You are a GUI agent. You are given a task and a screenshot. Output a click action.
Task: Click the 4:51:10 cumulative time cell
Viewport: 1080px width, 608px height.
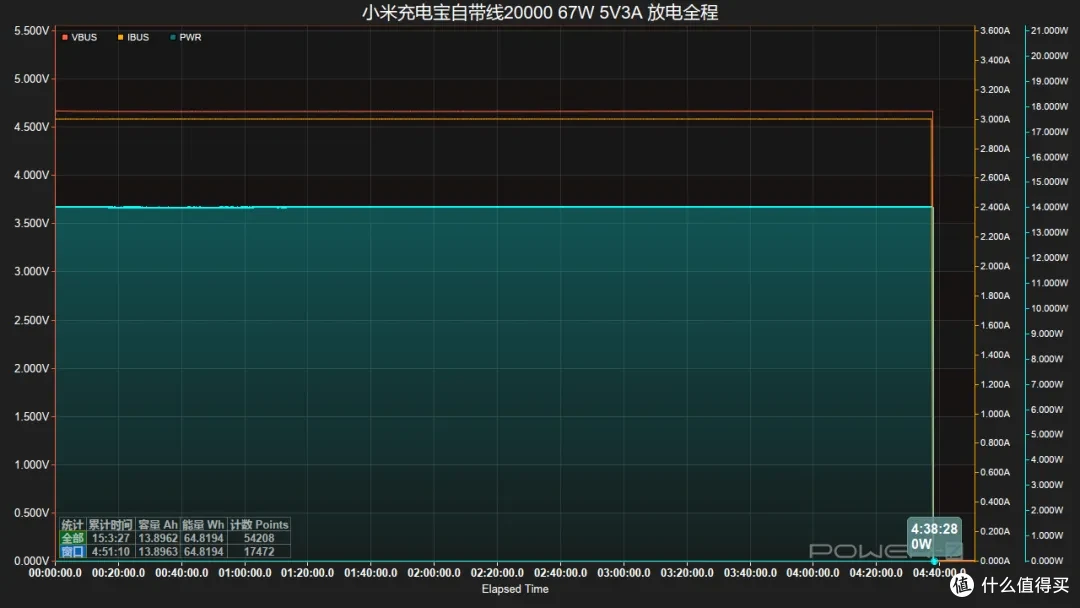pyautogui.click(x=111, y=552)
